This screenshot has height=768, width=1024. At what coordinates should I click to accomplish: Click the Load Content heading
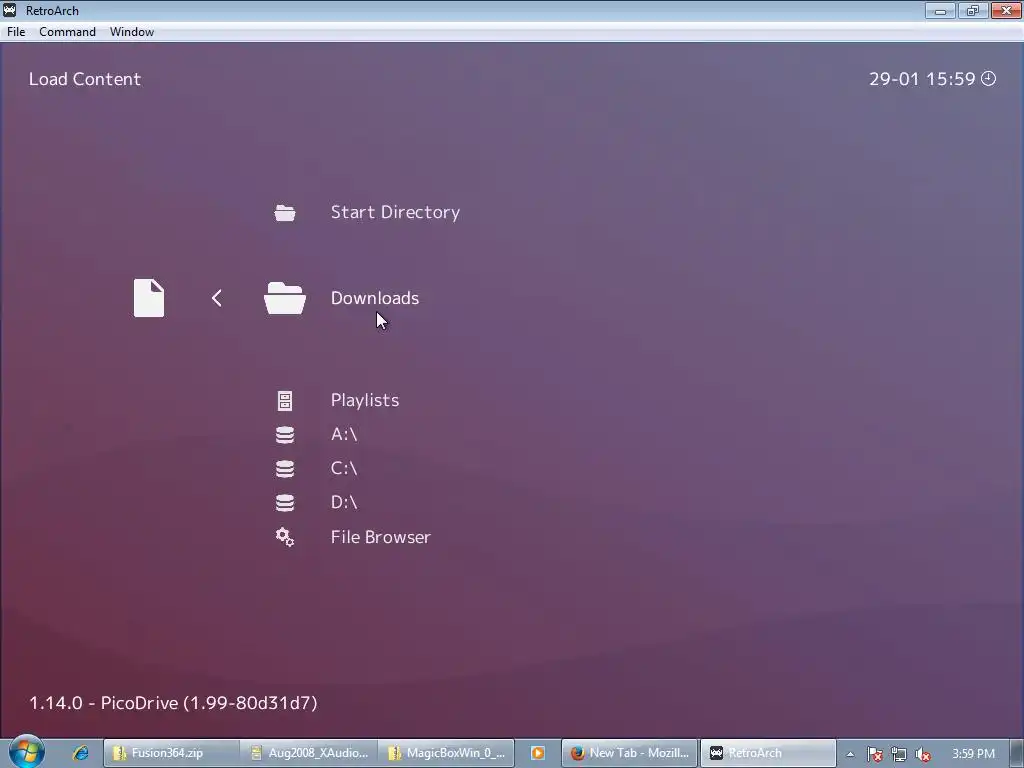[85, 79]
